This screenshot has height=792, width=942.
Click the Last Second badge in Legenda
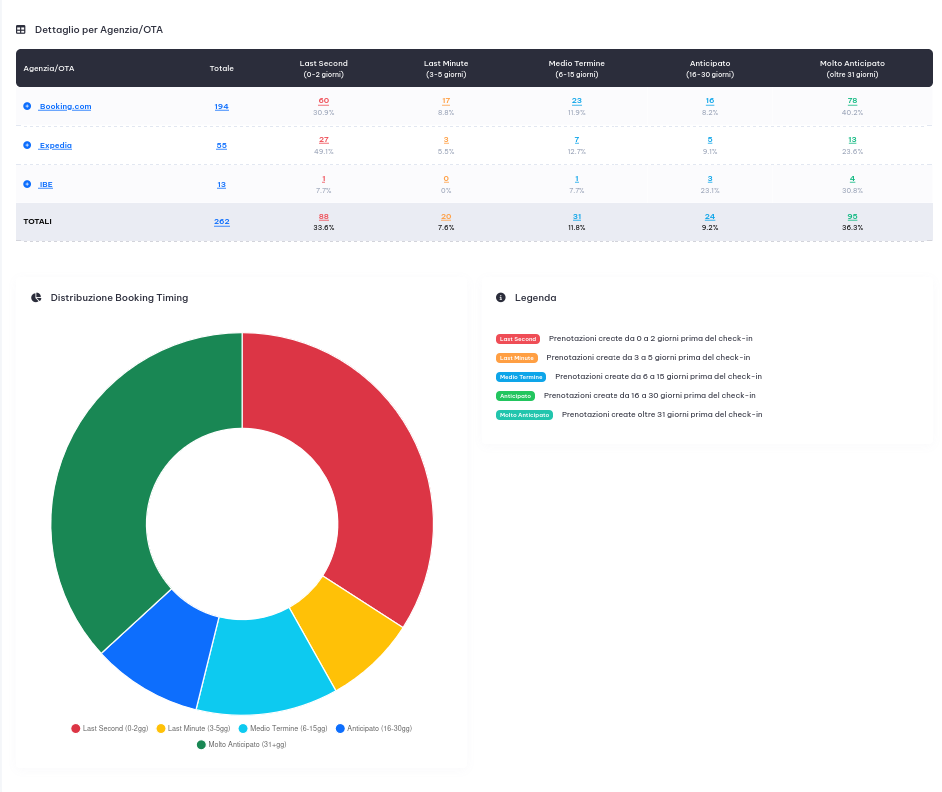pyautogui.click(x=518, y=339)
